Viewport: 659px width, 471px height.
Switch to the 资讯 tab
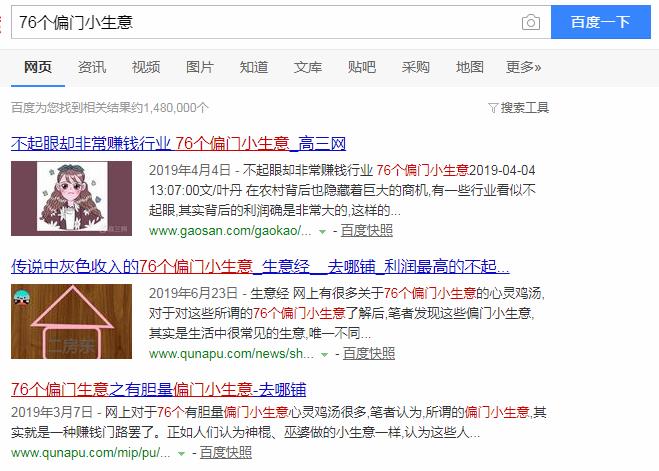click(x=92, y=67)
